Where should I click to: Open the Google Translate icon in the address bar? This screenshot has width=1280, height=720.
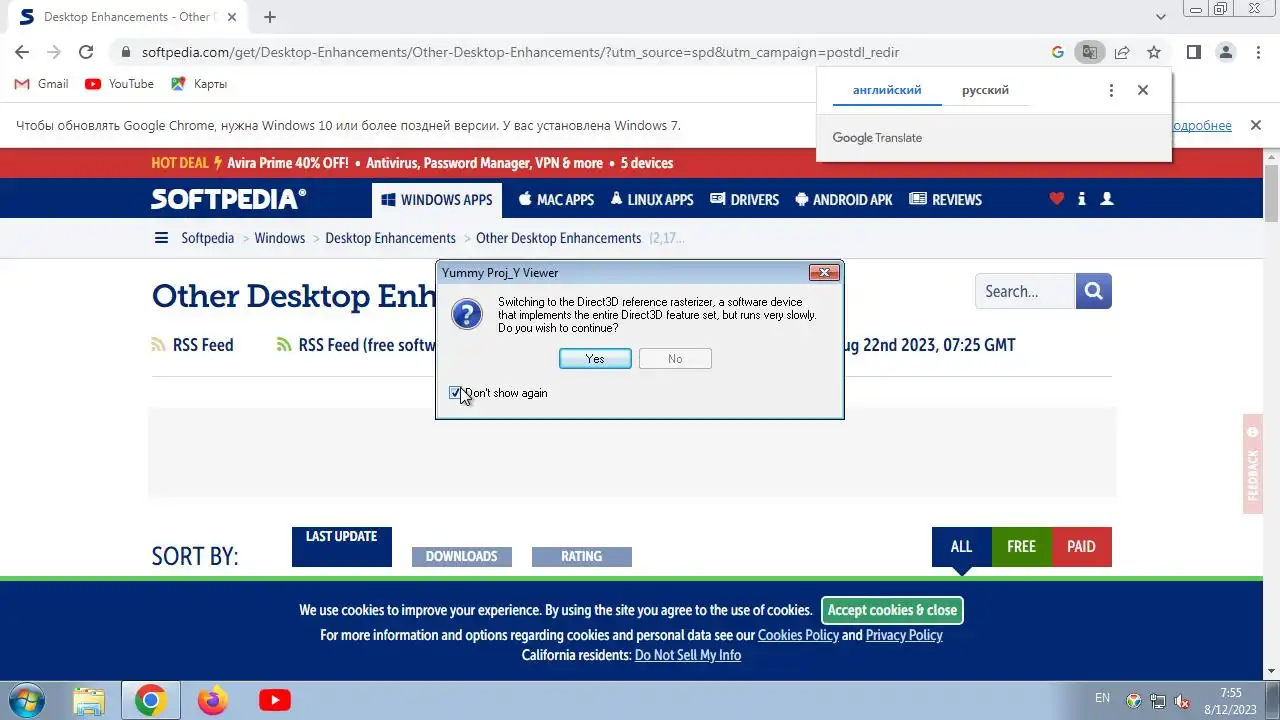(1090, 52)
